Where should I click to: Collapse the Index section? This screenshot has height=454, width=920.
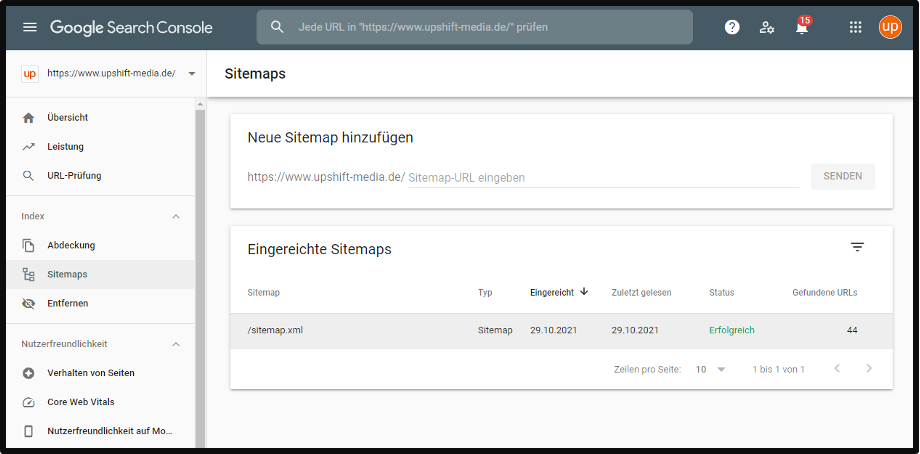[176, 216]
